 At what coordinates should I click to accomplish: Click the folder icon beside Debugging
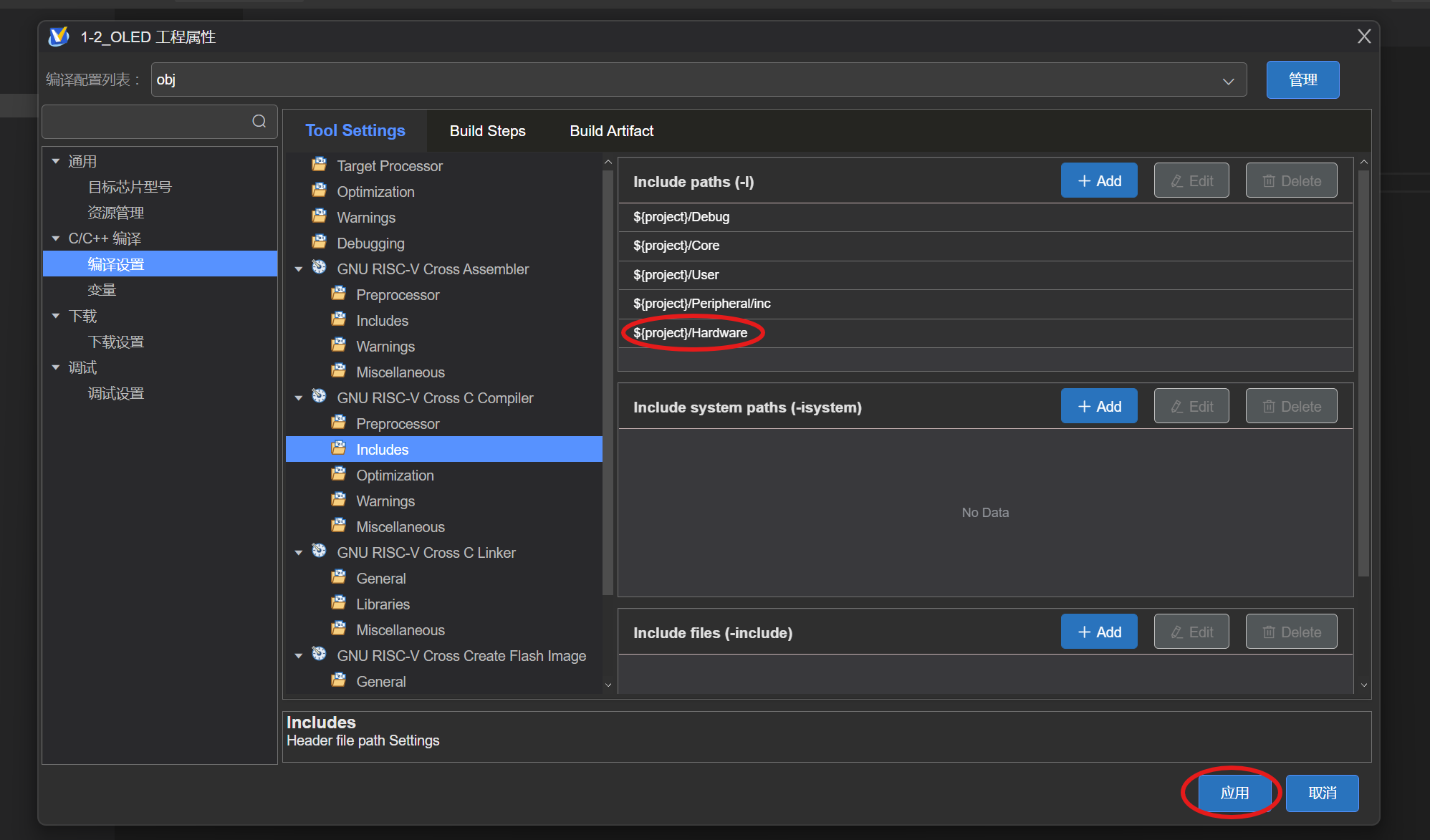[320, 242]
